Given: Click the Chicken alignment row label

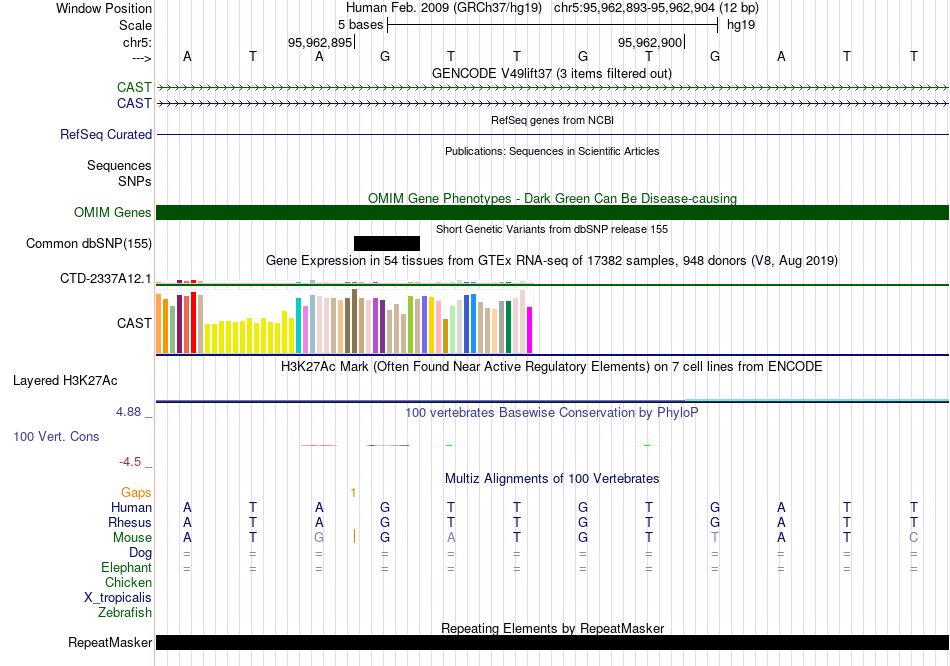Looking at the screenshot, I should click(128, 582).
